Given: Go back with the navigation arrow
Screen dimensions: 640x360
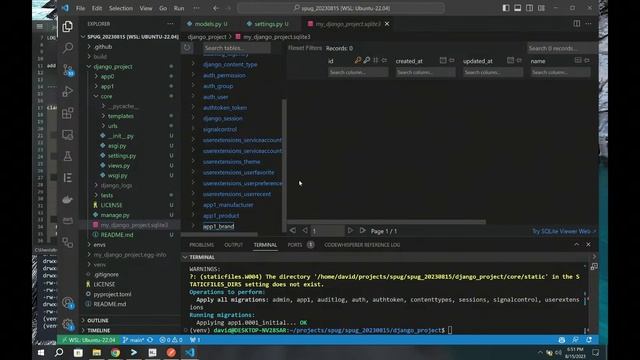Looking at the screenshot, I should 216,8.
